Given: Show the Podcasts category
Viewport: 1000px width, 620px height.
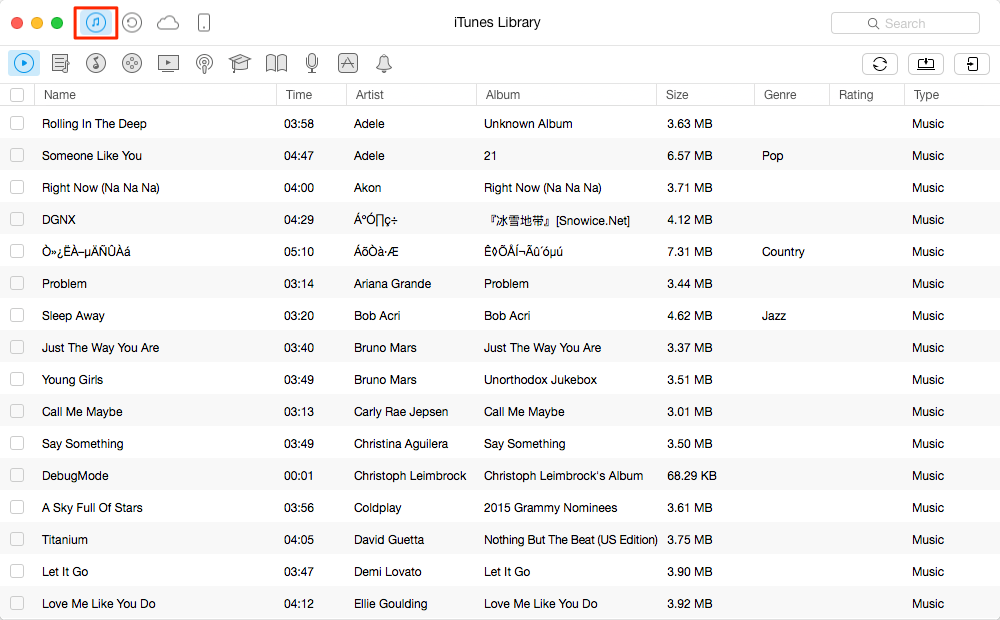Looking at the screenshot, I should pyautogui.click(x=204, y=64).
